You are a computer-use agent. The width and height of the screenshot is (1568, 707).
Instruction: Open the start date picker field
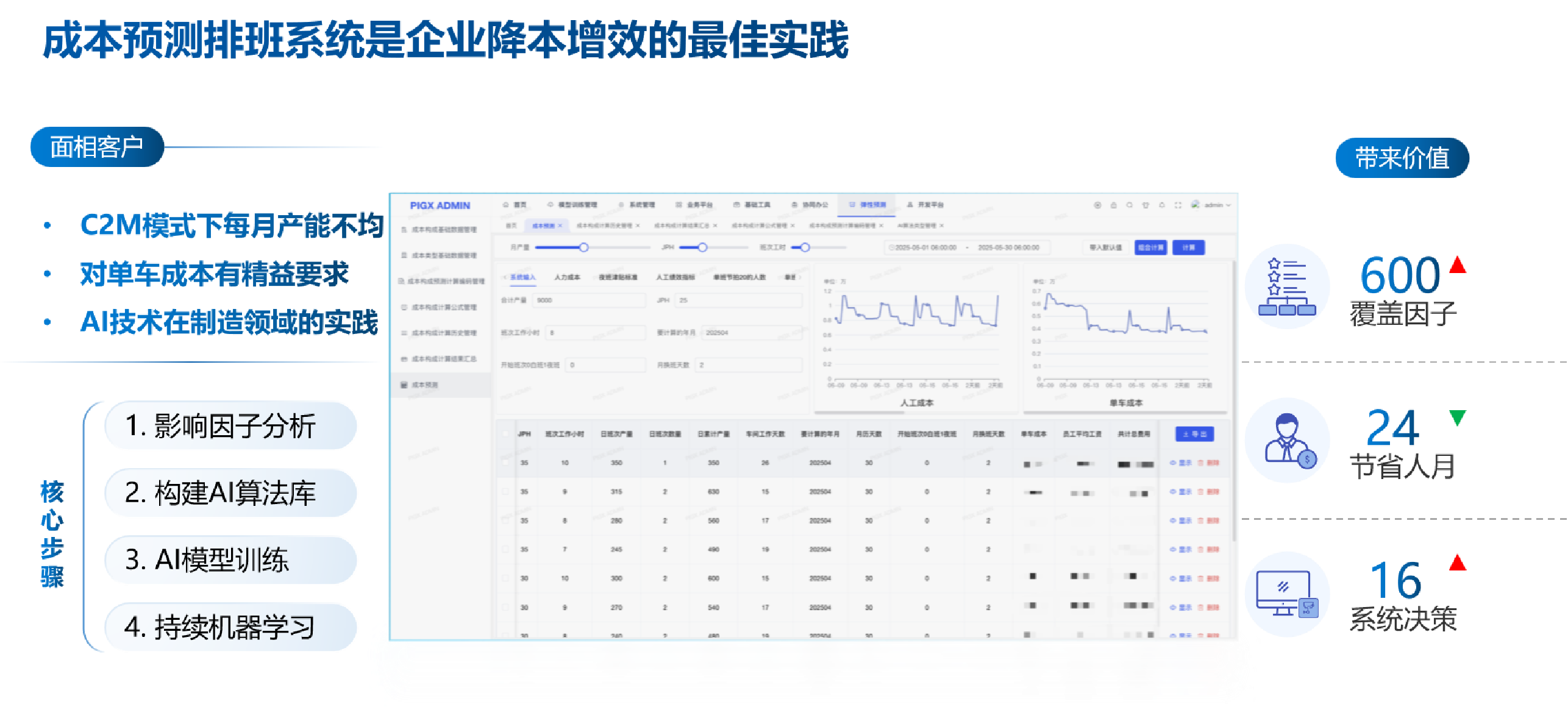tap(925, 247)
